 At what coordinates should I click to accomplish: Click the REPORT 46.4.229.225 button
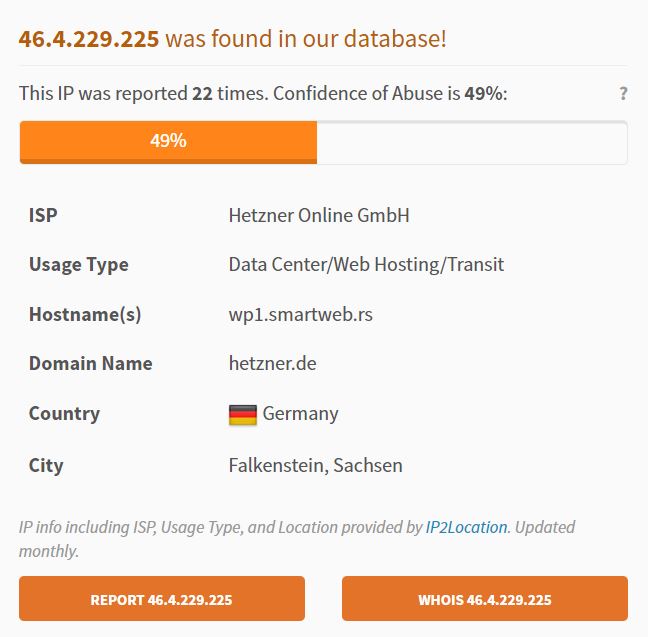click(x=162, y=598)
